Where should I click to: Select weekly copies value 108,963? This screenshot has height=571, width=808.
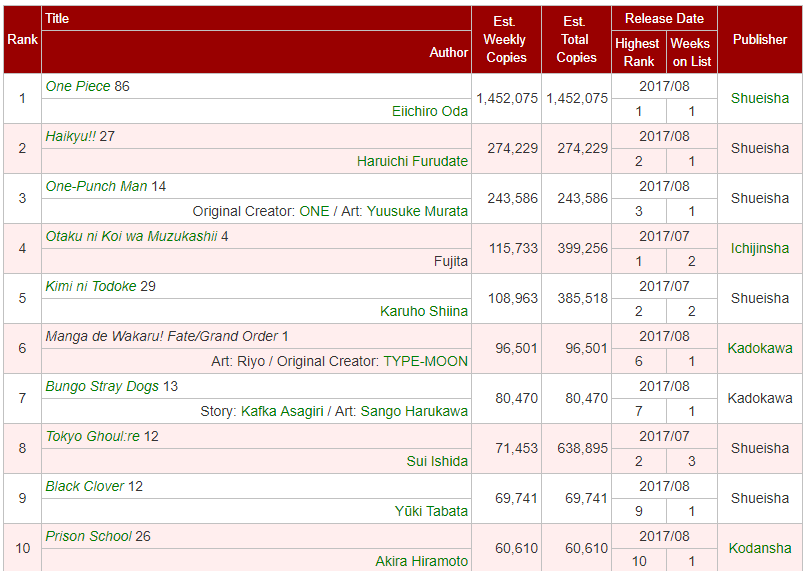513,298
